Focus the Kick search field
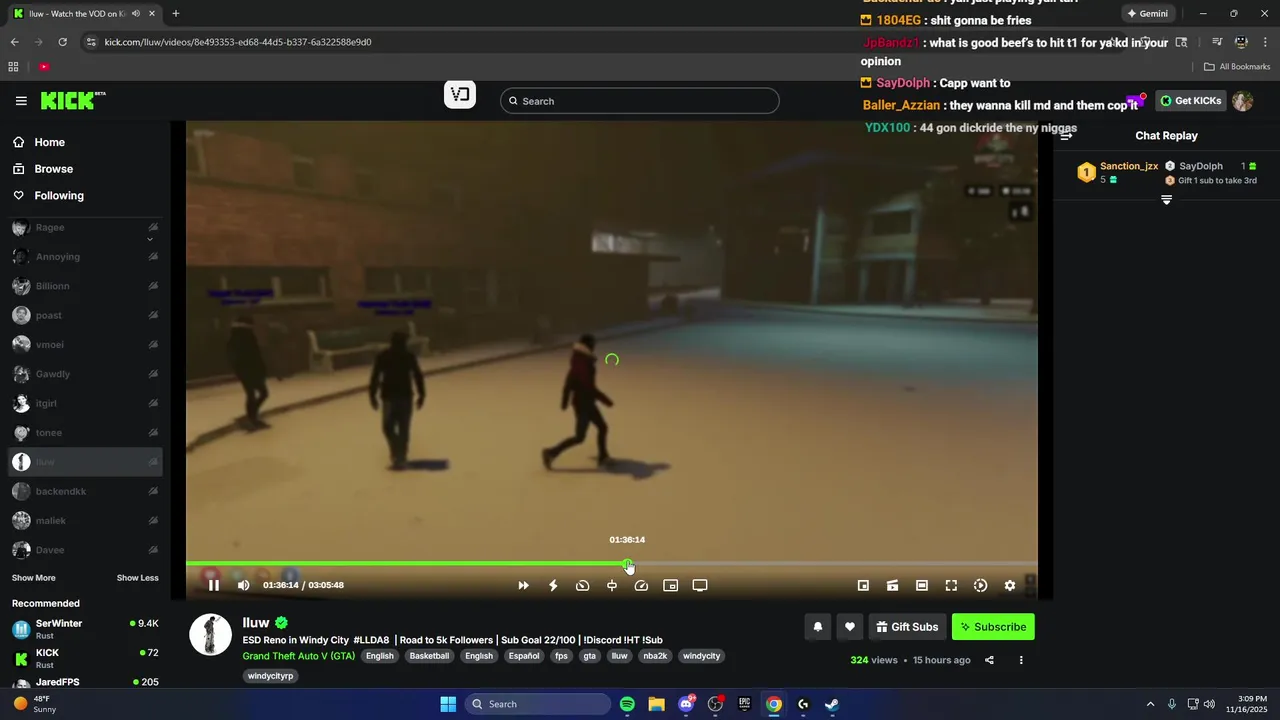 click(x=640, y=101)
